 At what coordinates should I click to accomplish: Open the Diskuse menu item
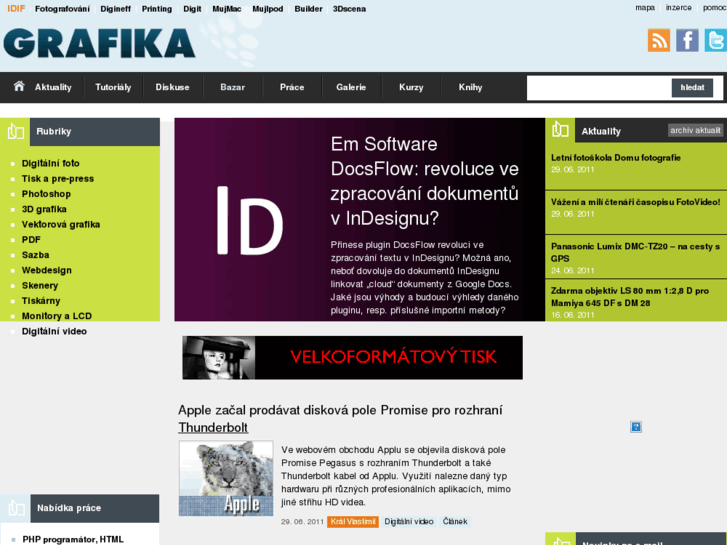click(172, 87)
